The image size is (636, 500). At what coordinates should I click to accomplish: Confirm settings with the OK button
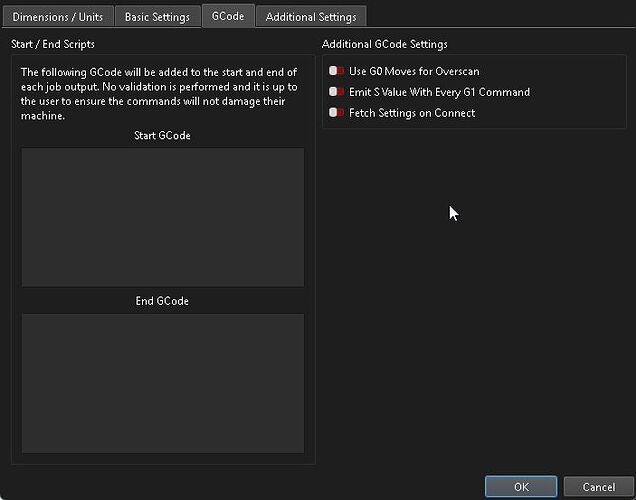coord(521,487)
